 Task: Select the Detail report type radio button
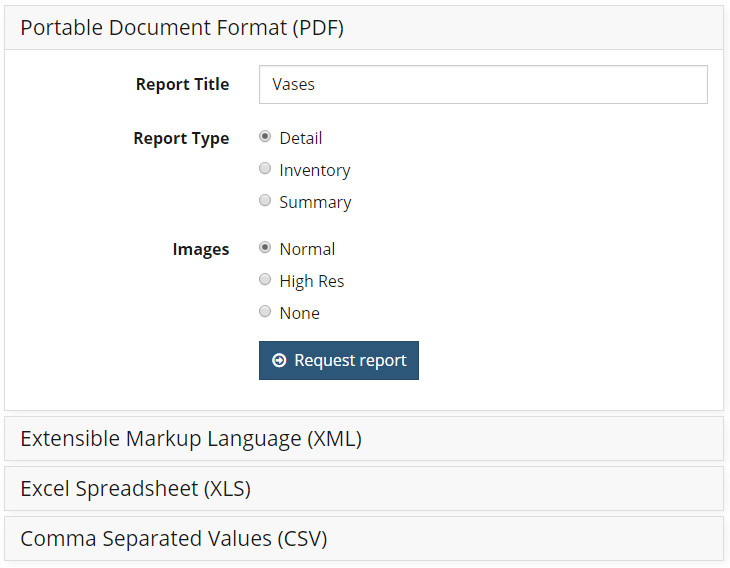point(265,136)
